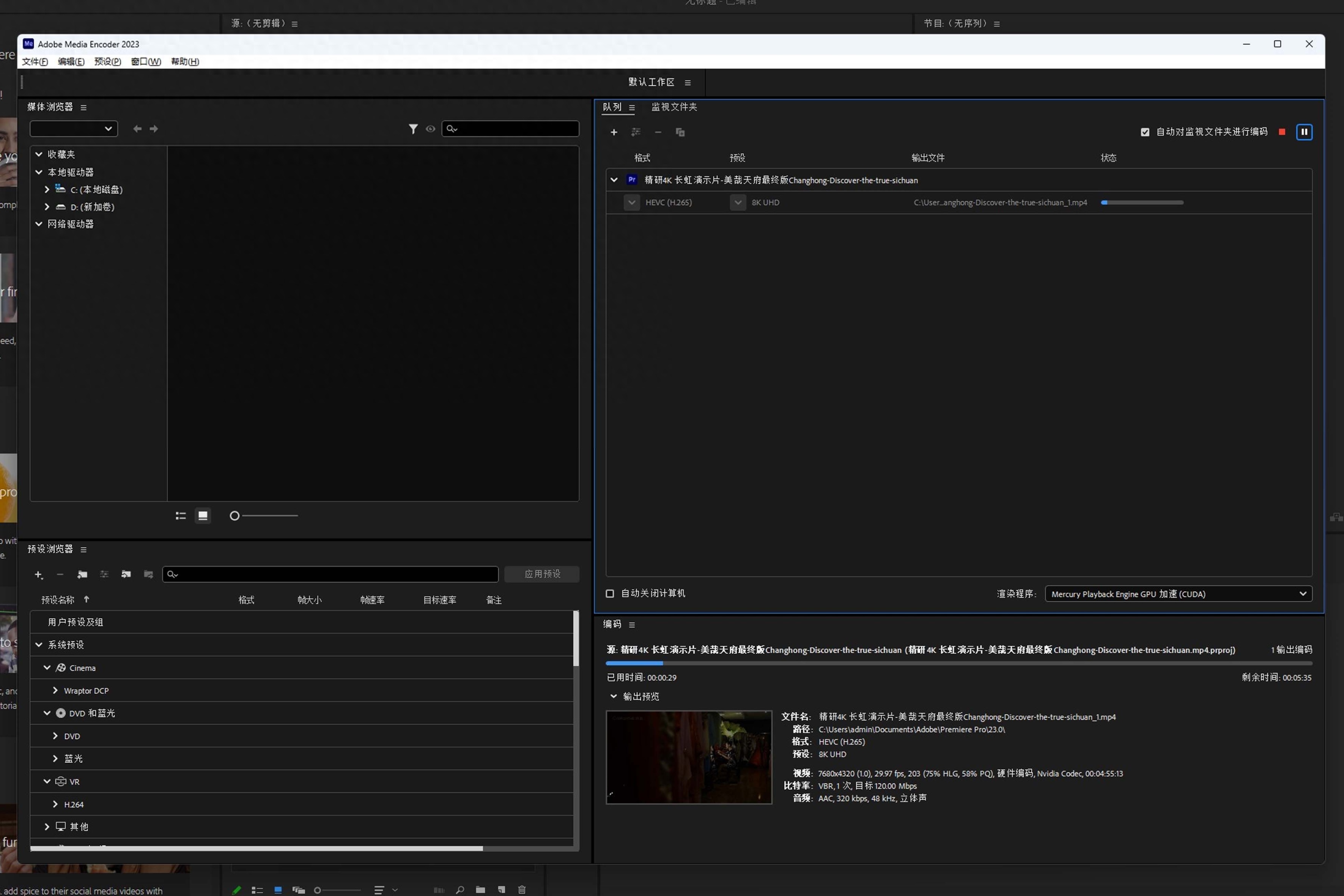Stop the queue with red square button

(x=1282, y=132)
